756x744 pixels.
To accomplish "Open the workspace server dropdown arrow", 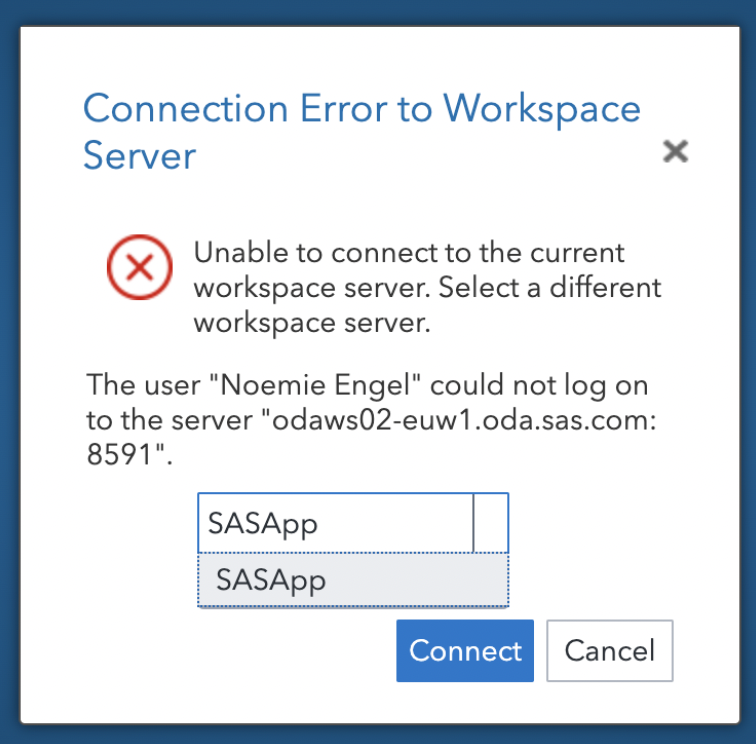I will pyautogui.click(x=491, y=523).
